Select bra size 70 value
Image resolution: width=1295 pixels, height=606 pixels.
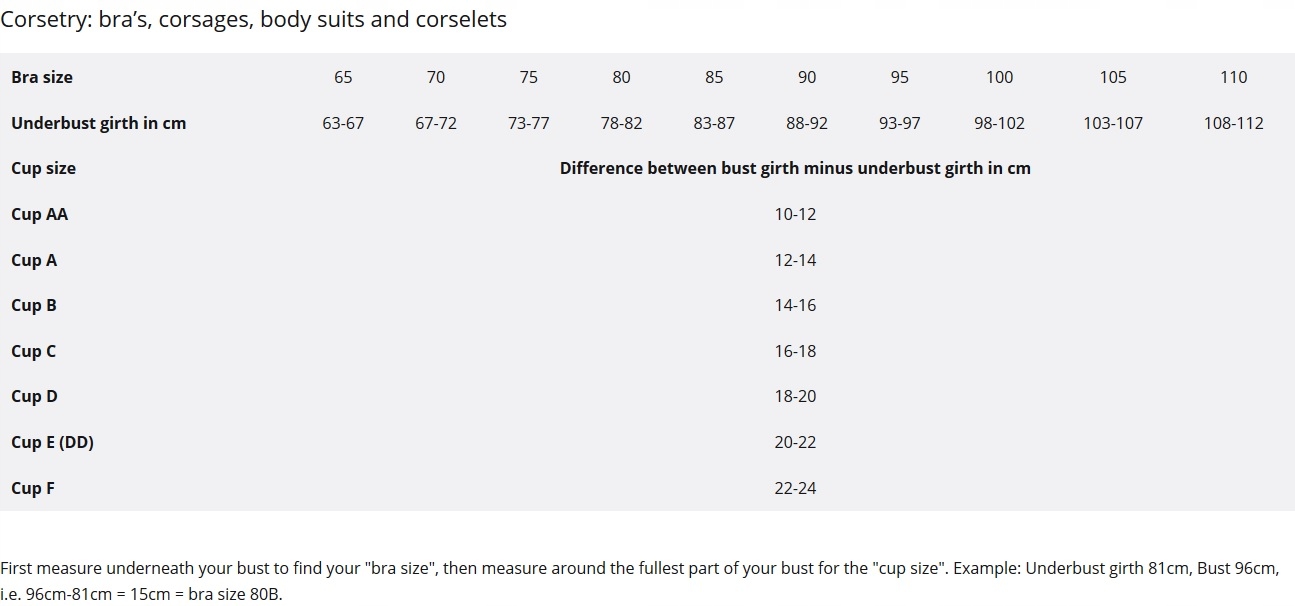pyautogui.click(x=436, y=77)
